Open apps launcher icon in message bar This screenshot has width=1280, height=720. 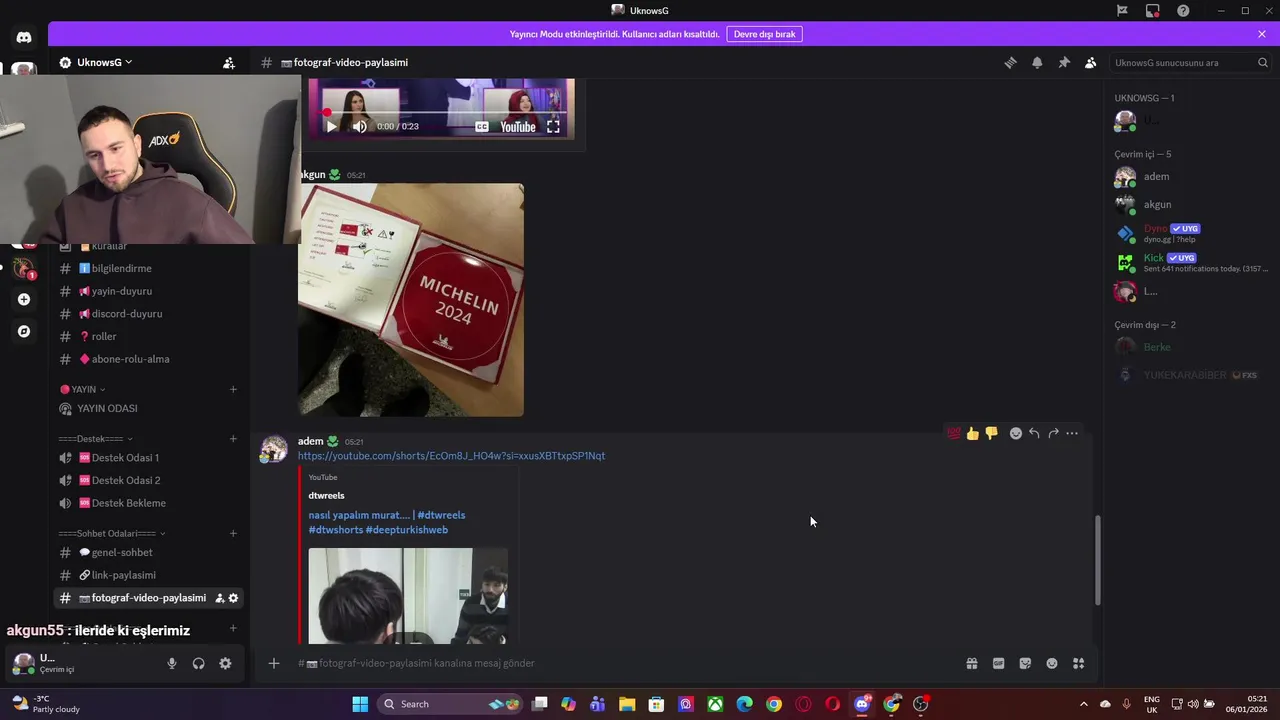tap(1078, 663)
